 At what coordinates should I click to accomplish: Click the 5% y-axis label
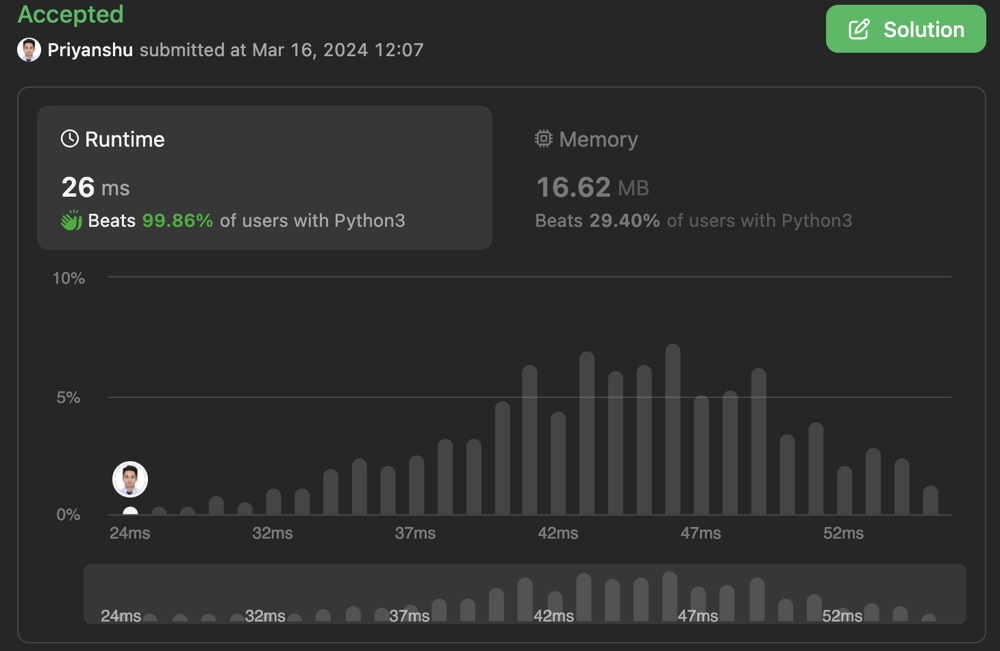tap(68, 397)
